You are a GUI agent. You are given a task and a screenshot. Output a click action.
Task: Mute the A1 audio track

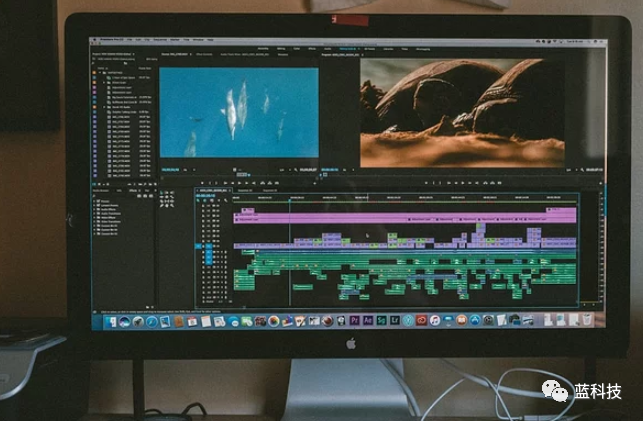coord(218,253)
